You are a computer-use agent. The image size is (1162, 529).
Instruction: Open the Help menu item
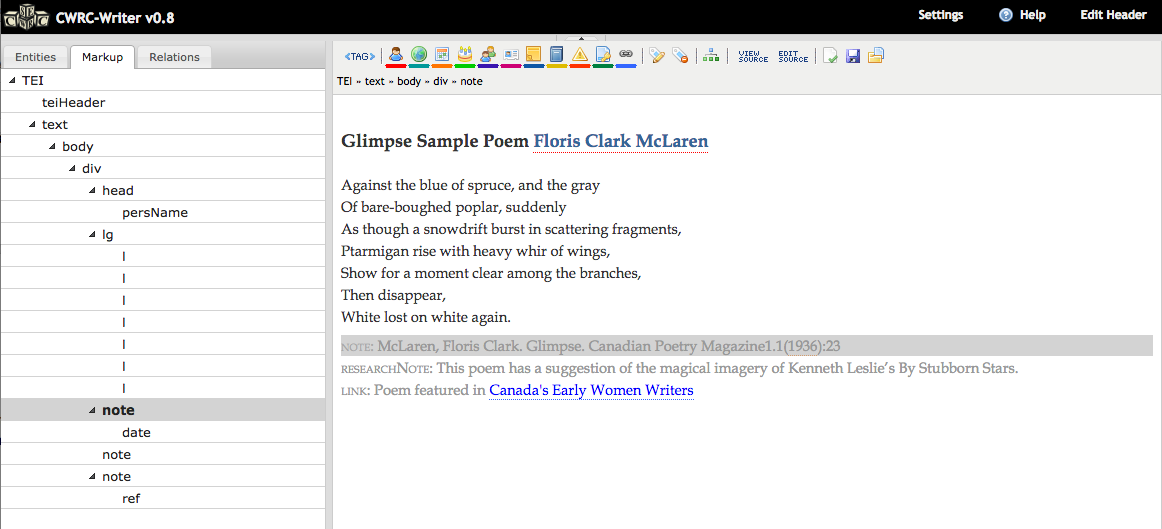click(x=1032, y=15)
